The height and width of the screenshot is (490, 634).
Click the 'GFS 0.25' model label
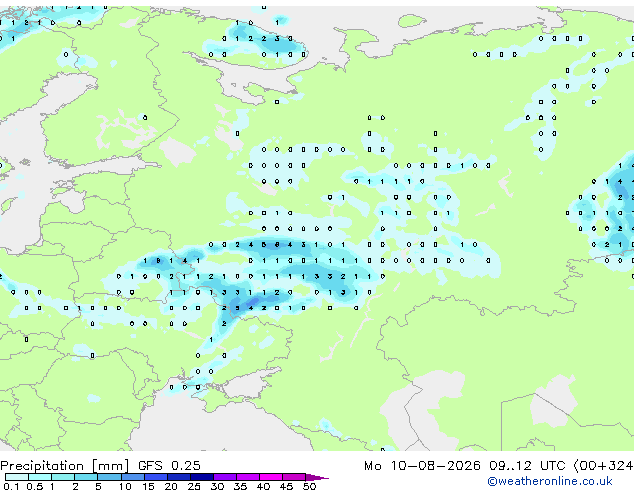pyautogui.click(x=169, y=466)
